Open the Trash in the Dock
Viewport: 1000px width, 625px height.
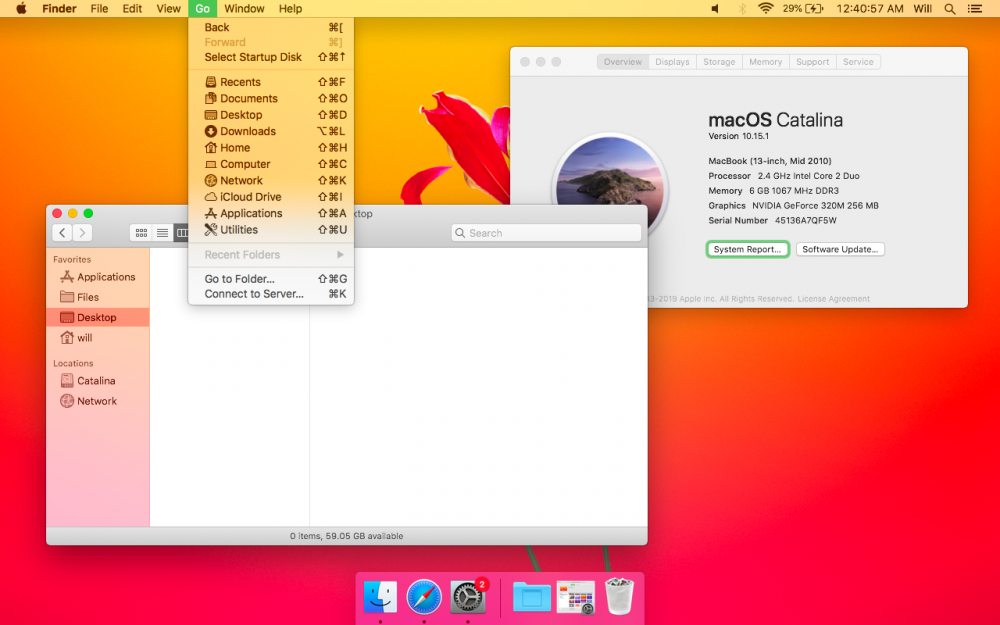(x=619, y=597)
